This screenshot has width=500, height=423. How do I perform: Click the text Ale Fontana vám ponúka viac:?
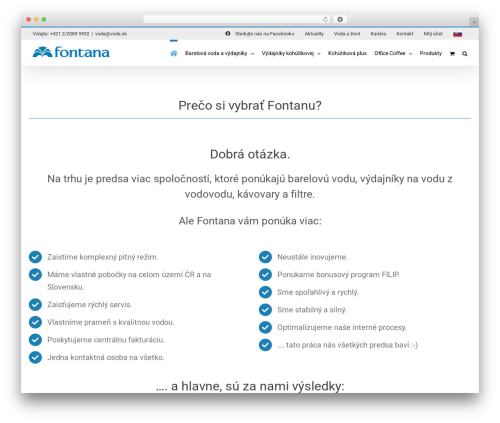(250, 221)
